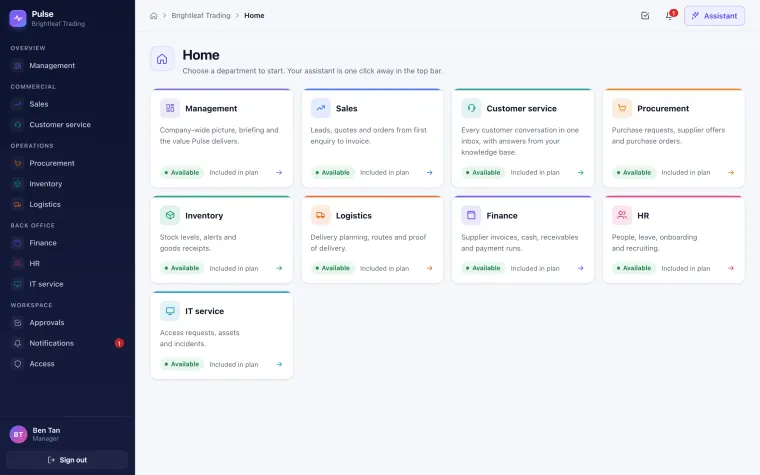Click Available badge on the Finance card
Image resolution: width=760 pixels, height=475 pixels.
483,268
